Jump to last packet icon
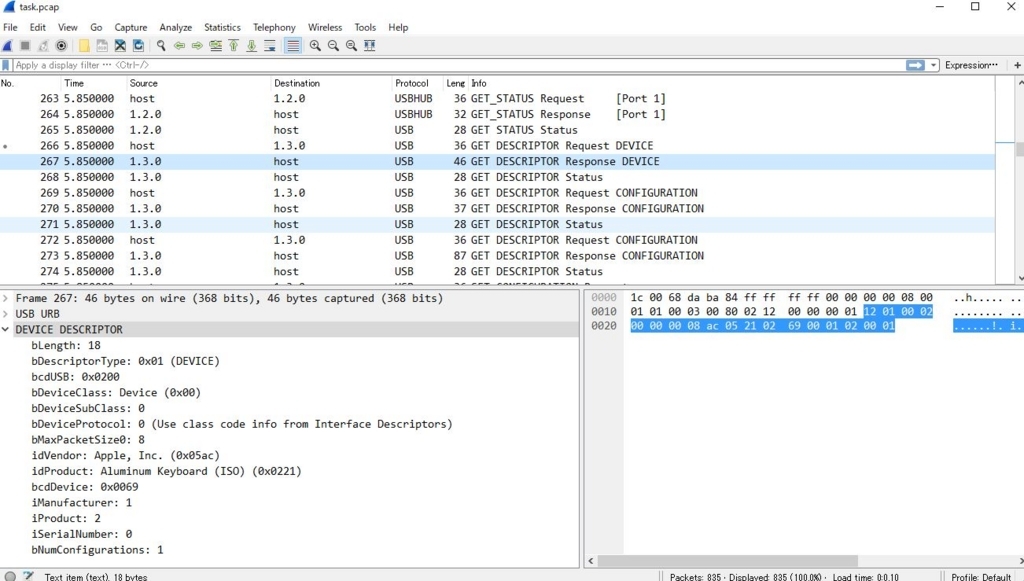The height and width of the screenshot is (581, 1024). pos(251,46)
